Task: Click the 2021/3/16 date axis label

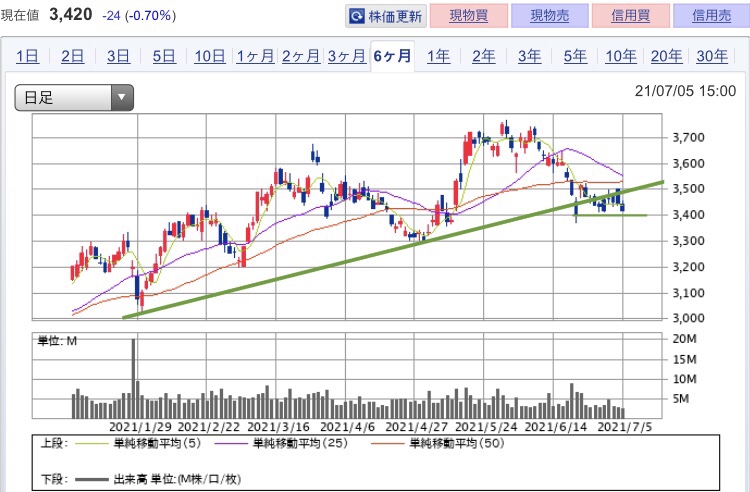Action: tap(278, 427)
